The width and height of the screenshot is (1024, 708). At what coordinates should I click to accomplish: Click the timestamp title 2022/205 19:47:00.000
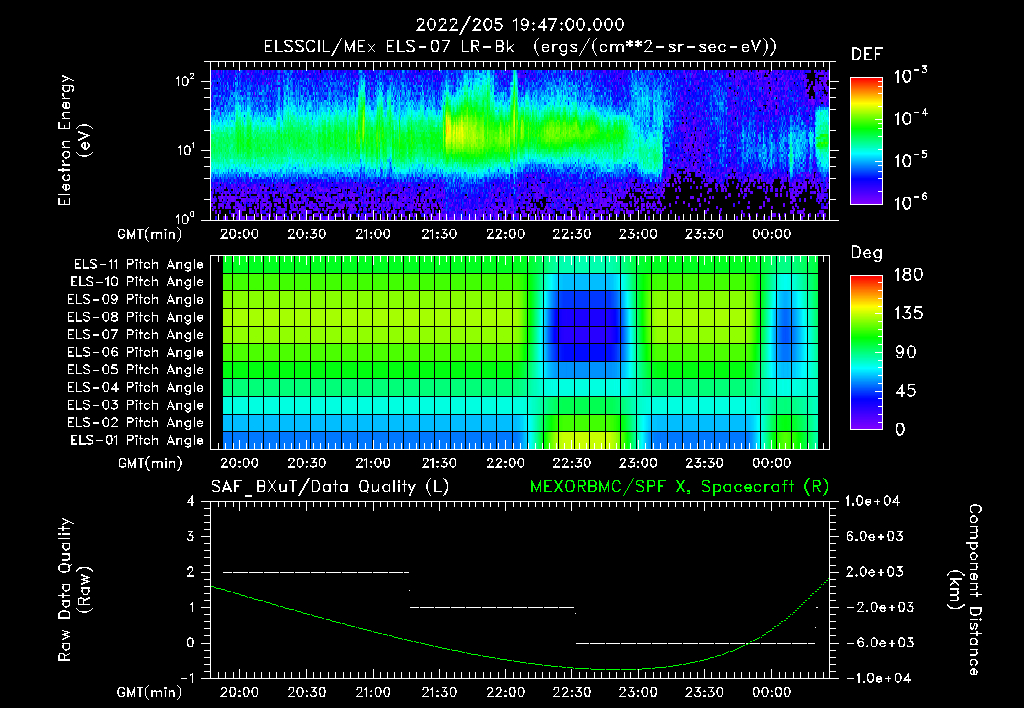coord(520,25)
